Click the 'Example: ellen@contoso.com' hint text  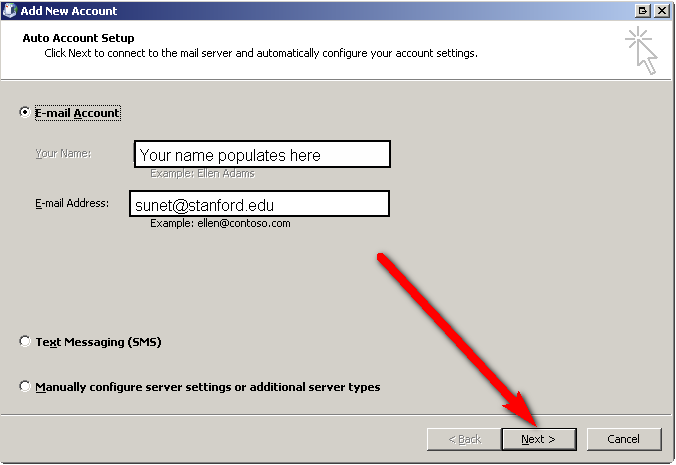pyautogui.click(x=220, y=224)
